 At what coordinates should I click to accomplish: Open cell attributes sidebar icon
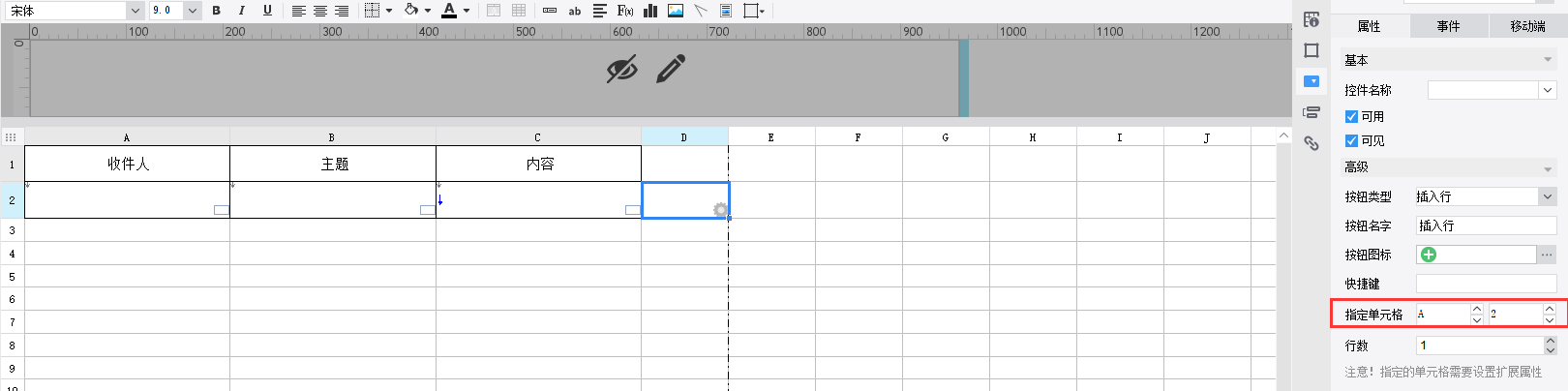click(x=1312, y=19)
